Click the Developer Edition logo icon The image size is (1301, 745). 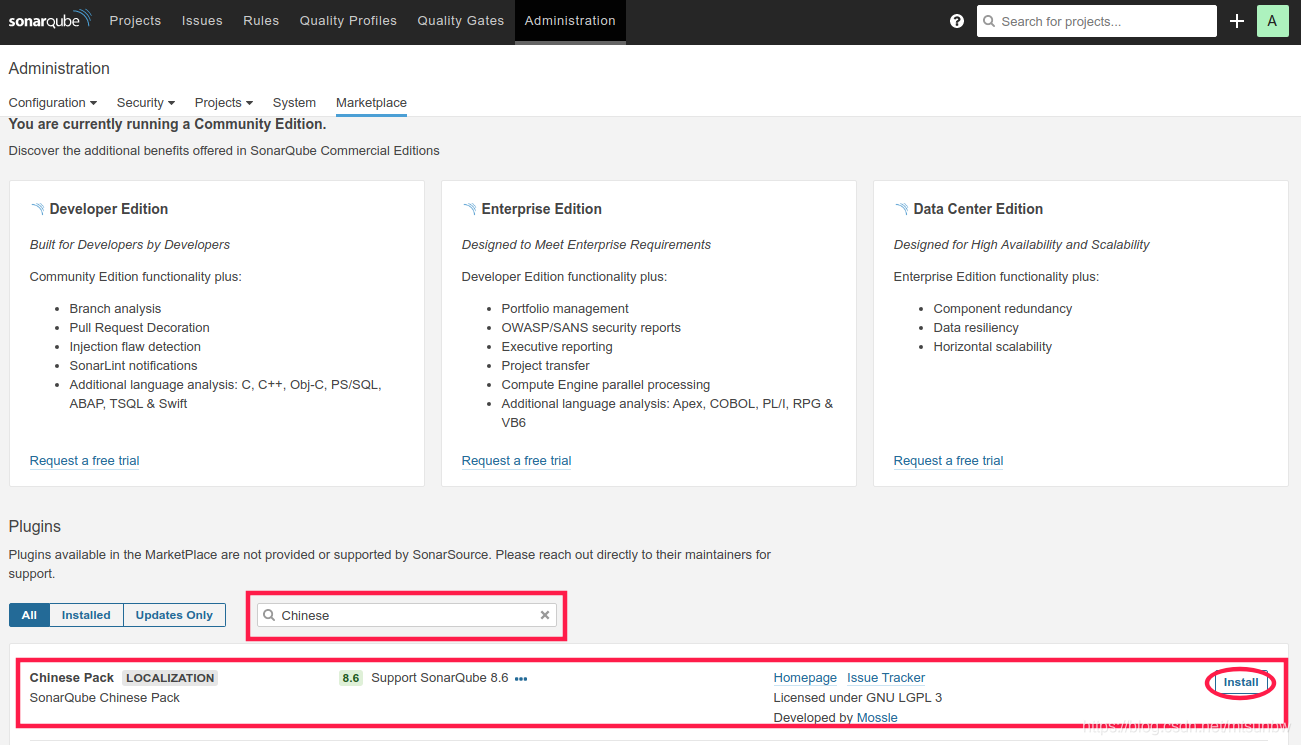(x=37, y=209)
